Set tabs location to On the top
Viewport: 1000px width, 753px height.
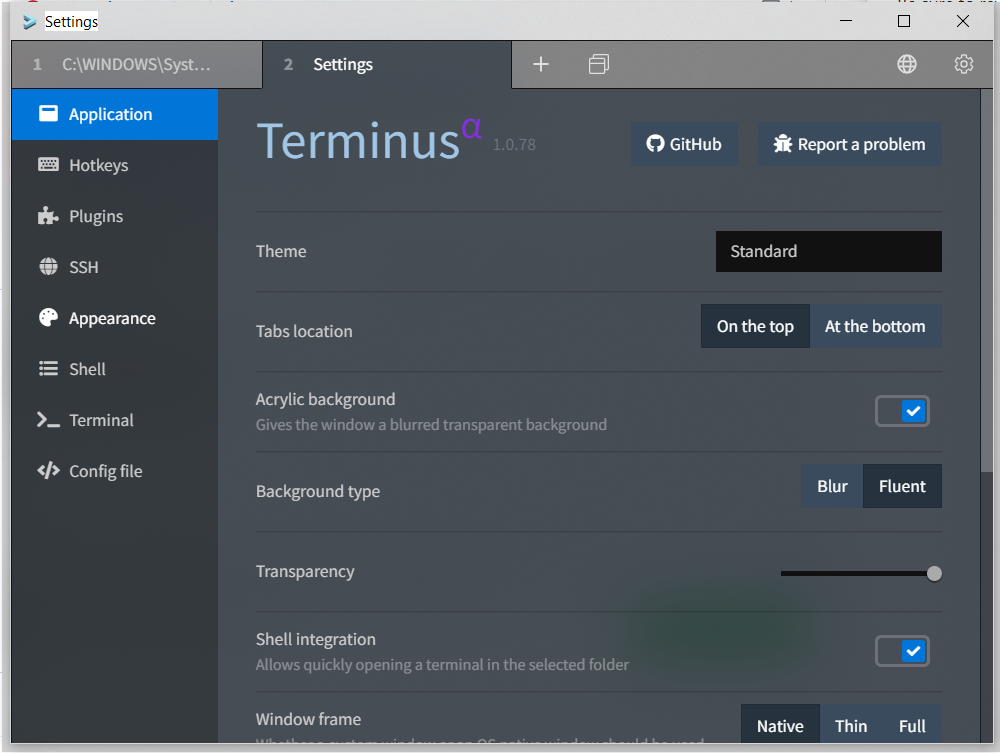[755, 326]
